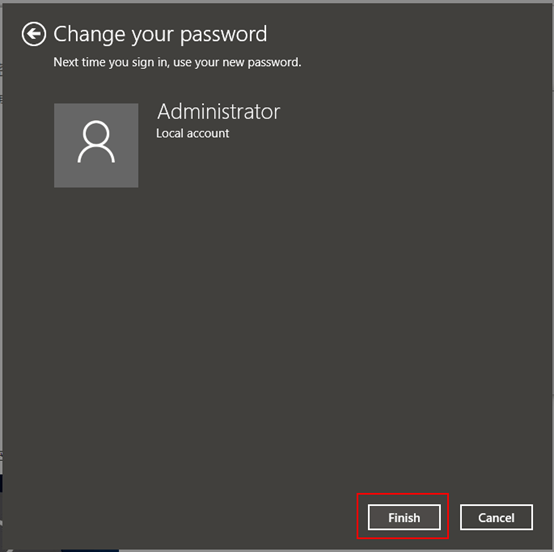Click the "Change your password" heading

pos(160,35)
